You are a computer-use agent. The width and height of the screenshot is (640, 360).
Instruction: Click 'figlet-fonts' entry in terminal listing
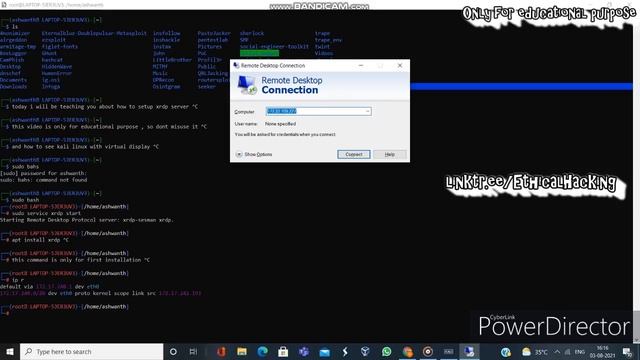(x=60, y=47)
